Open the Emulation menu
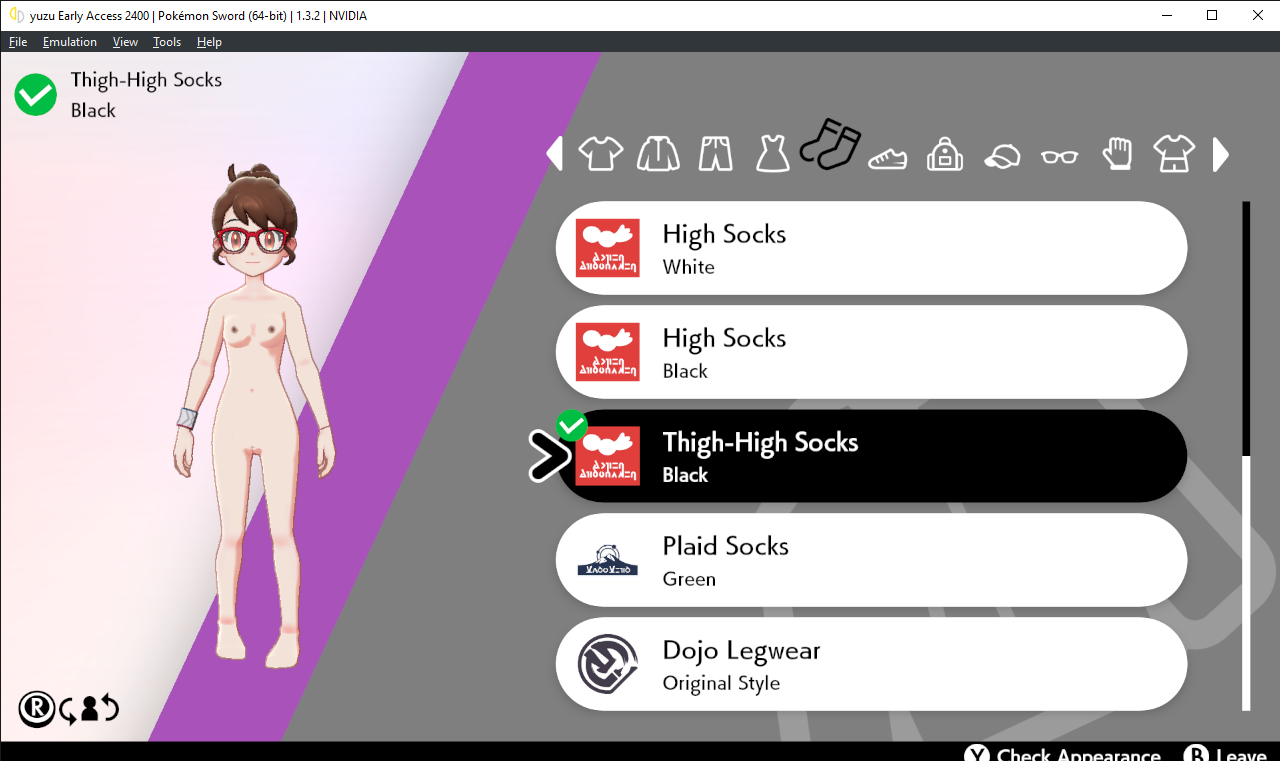Image resolution: width=1280 pixels, height=761 pixels. pos(70,42)
